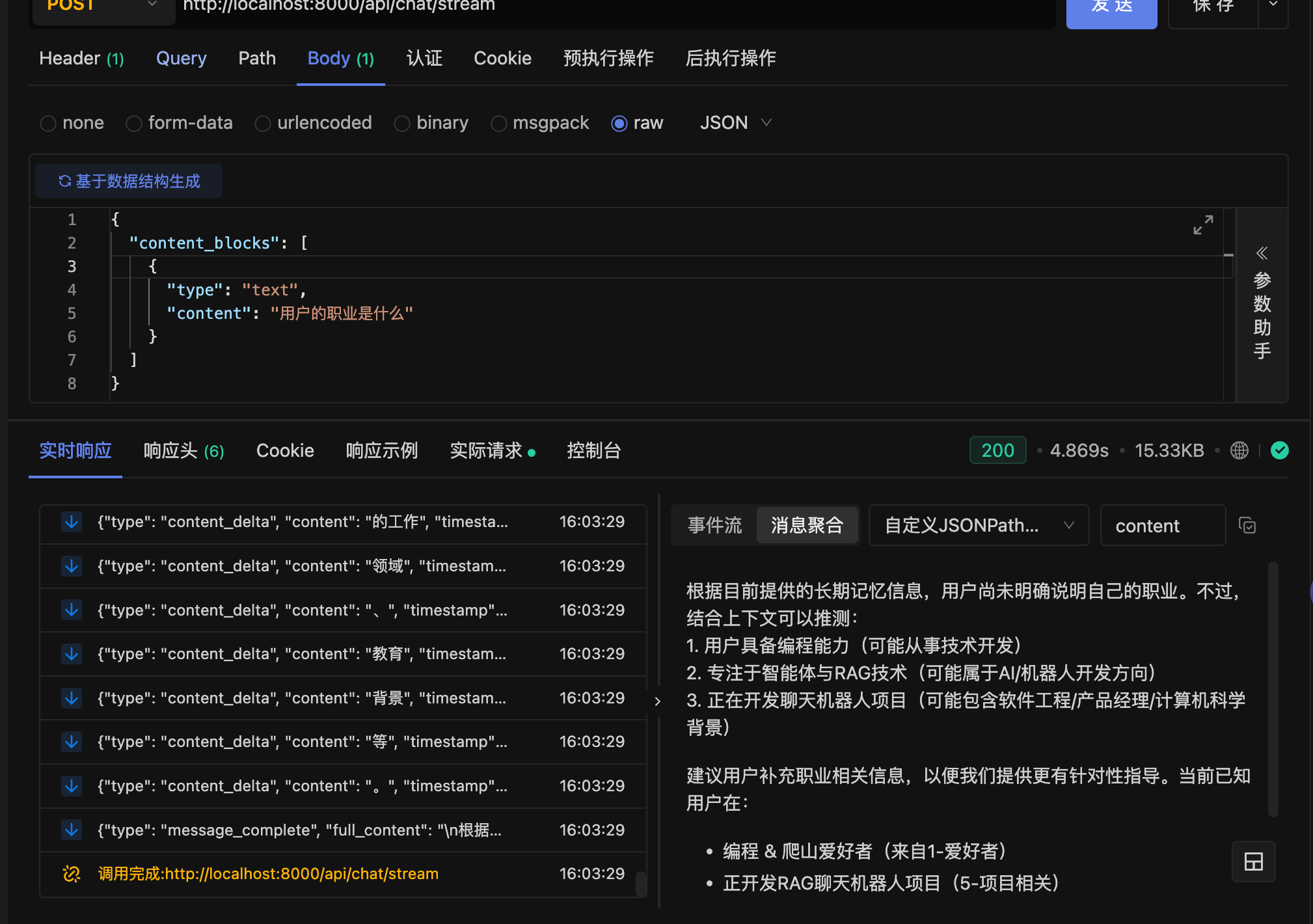Open the 控制台 tab
This screenshot has height=924, width=1313.
(593, 450)
